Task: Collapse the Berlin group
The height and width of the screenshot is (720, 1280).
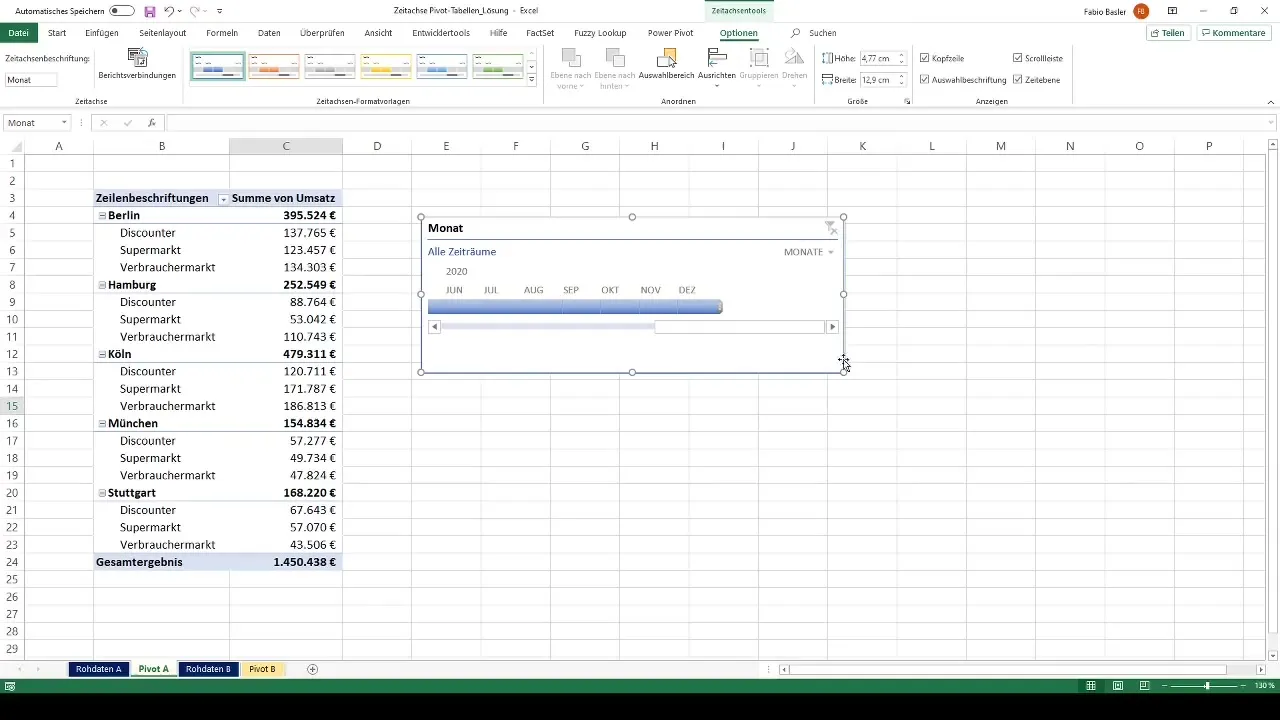Action: (102, 215)
